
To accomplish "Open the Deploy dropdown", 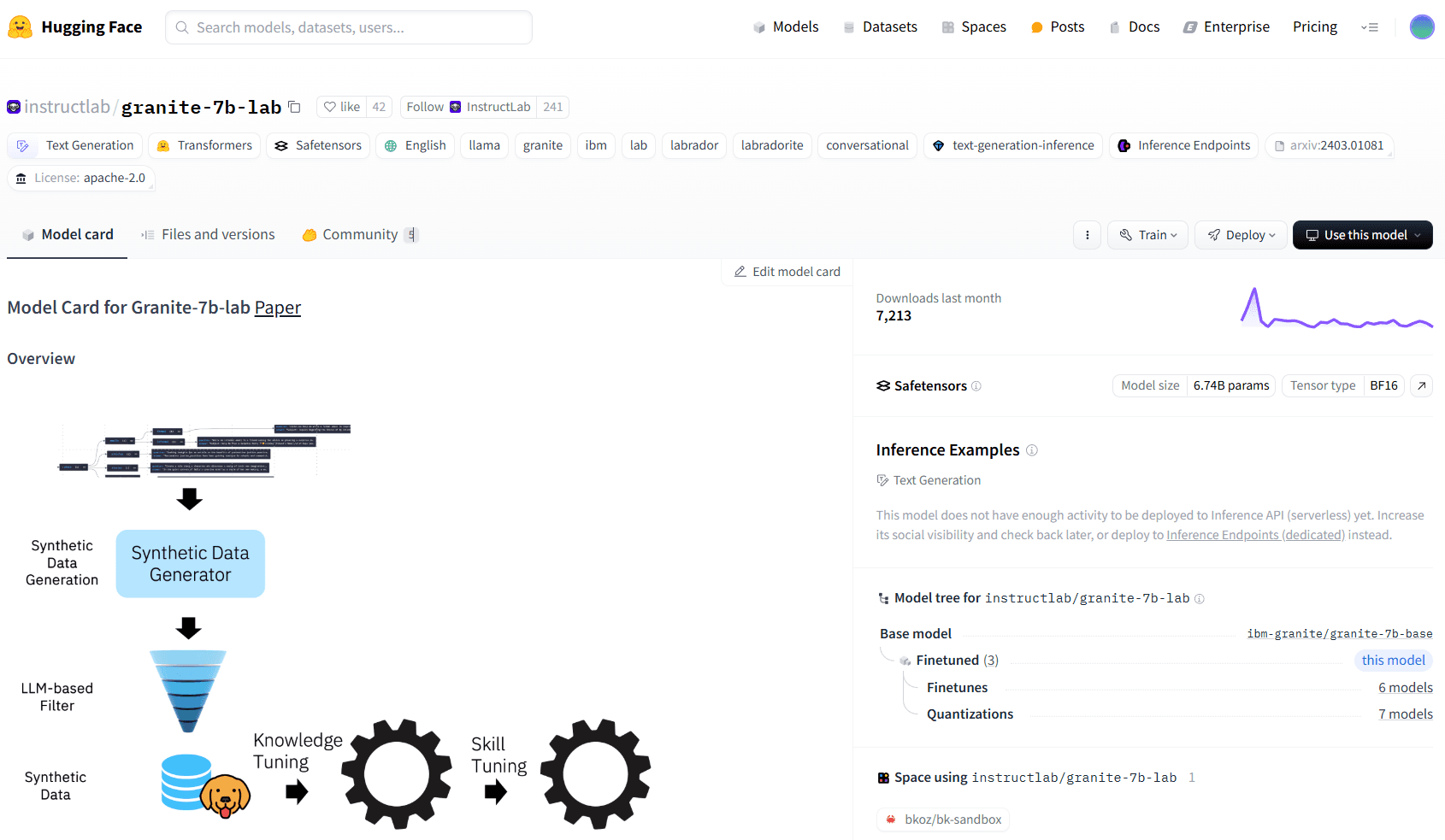I will [1241, 235].
